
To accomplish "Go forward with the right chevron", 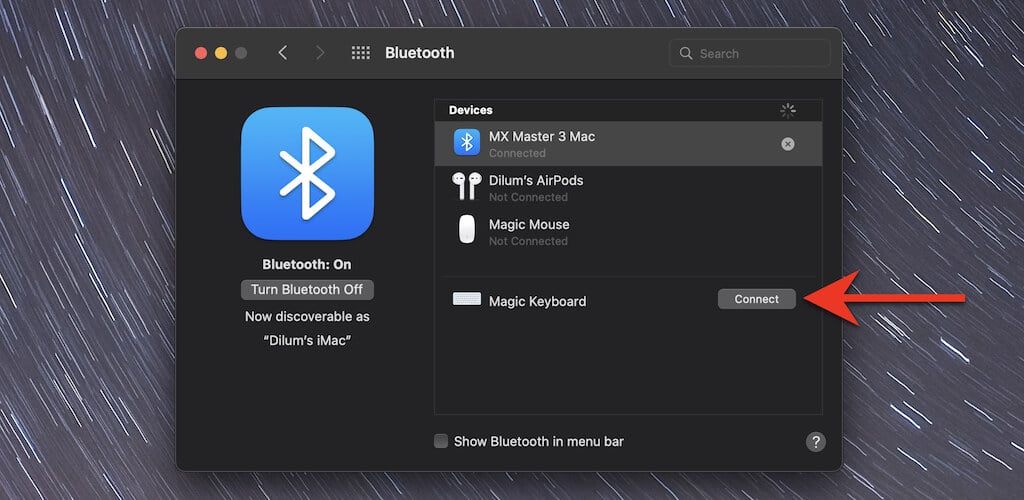I will pyautogui.click(x=319, y=53).
